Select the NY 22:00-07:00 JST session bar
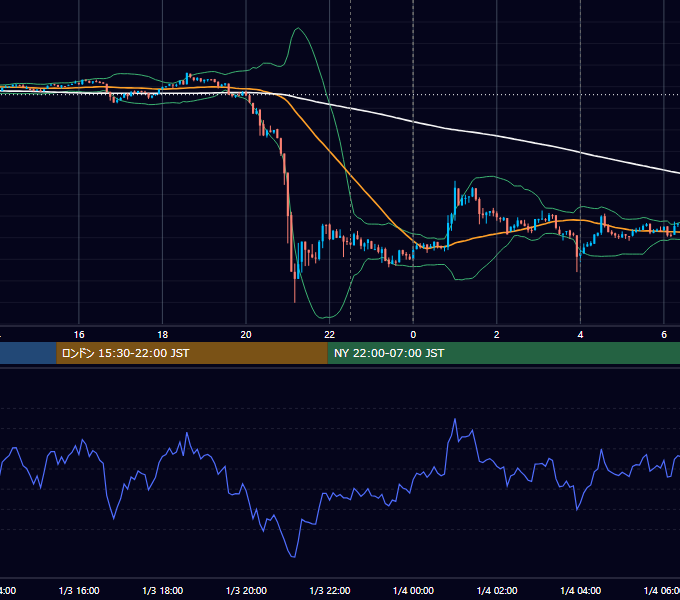680x600 pixels. tap(503, 353)
